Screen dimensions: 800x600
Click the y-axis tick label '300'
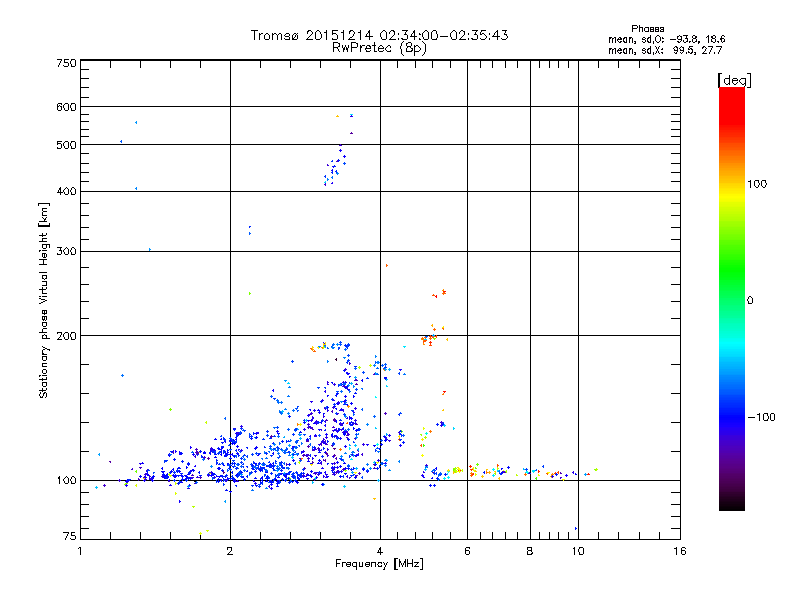(x=67, y=252)
